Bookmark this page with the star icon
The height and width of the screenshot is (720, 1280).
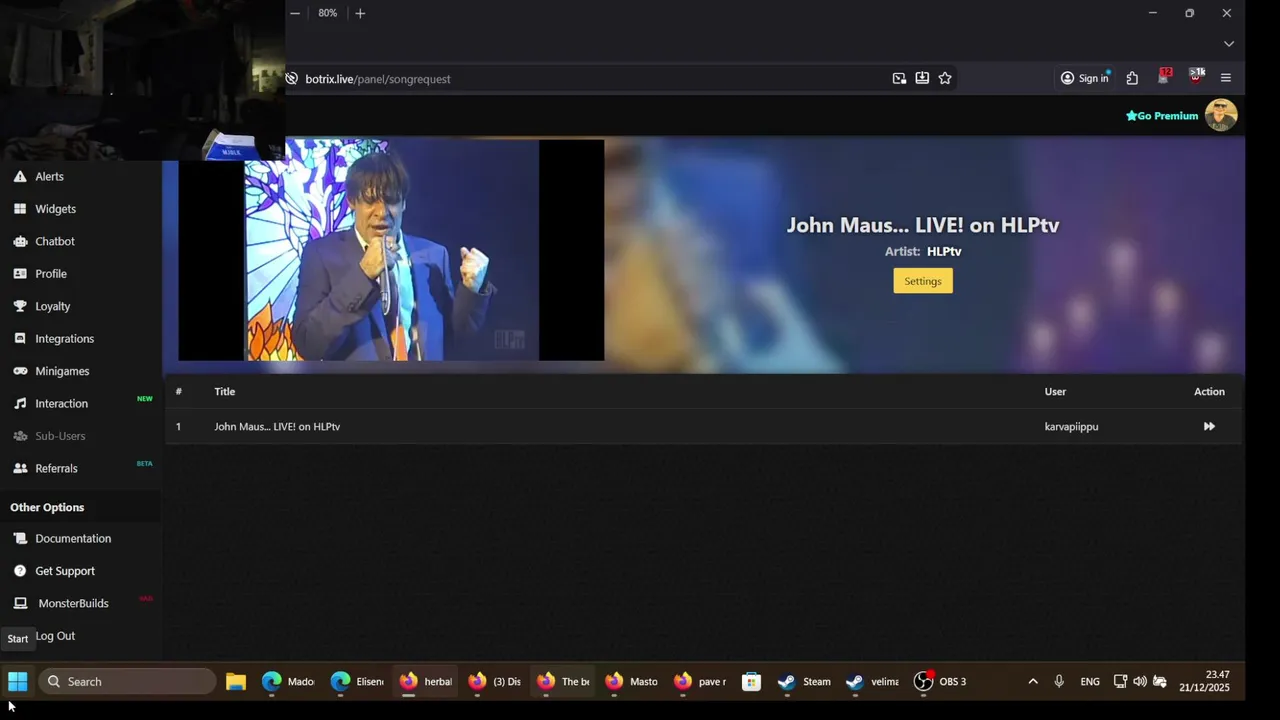tap(945, 78)
